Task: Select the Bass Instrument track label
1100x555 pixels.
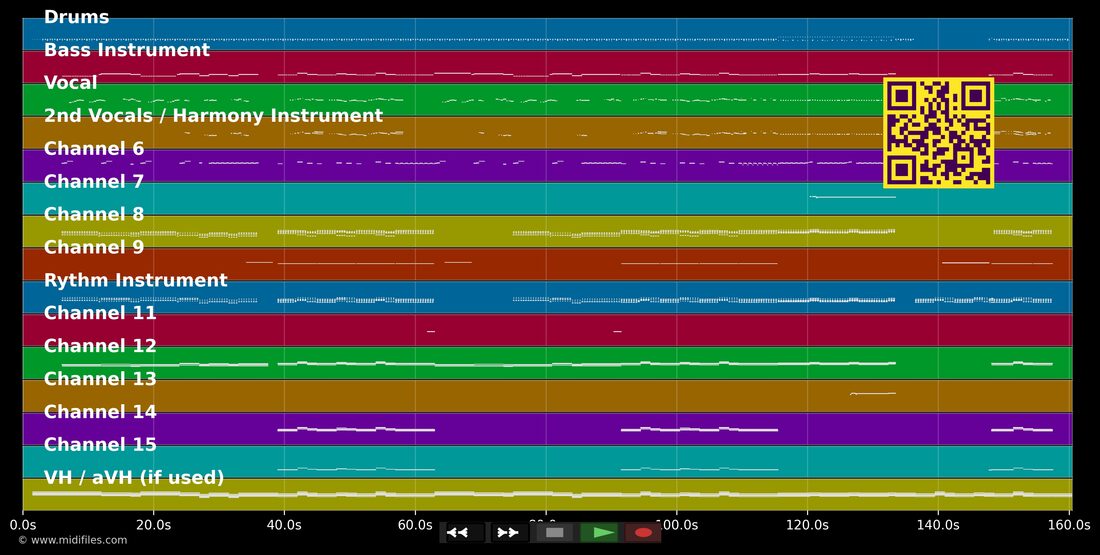Action: [x=127, y=50]
